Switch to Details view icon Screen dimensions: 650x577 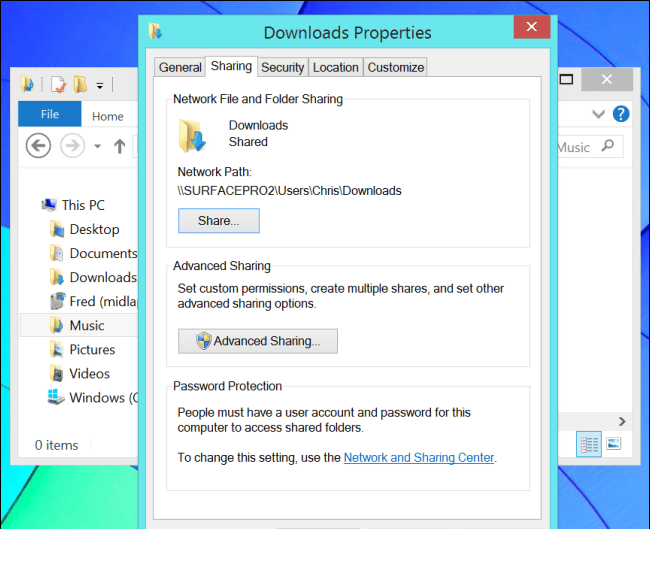click(589, 443)
